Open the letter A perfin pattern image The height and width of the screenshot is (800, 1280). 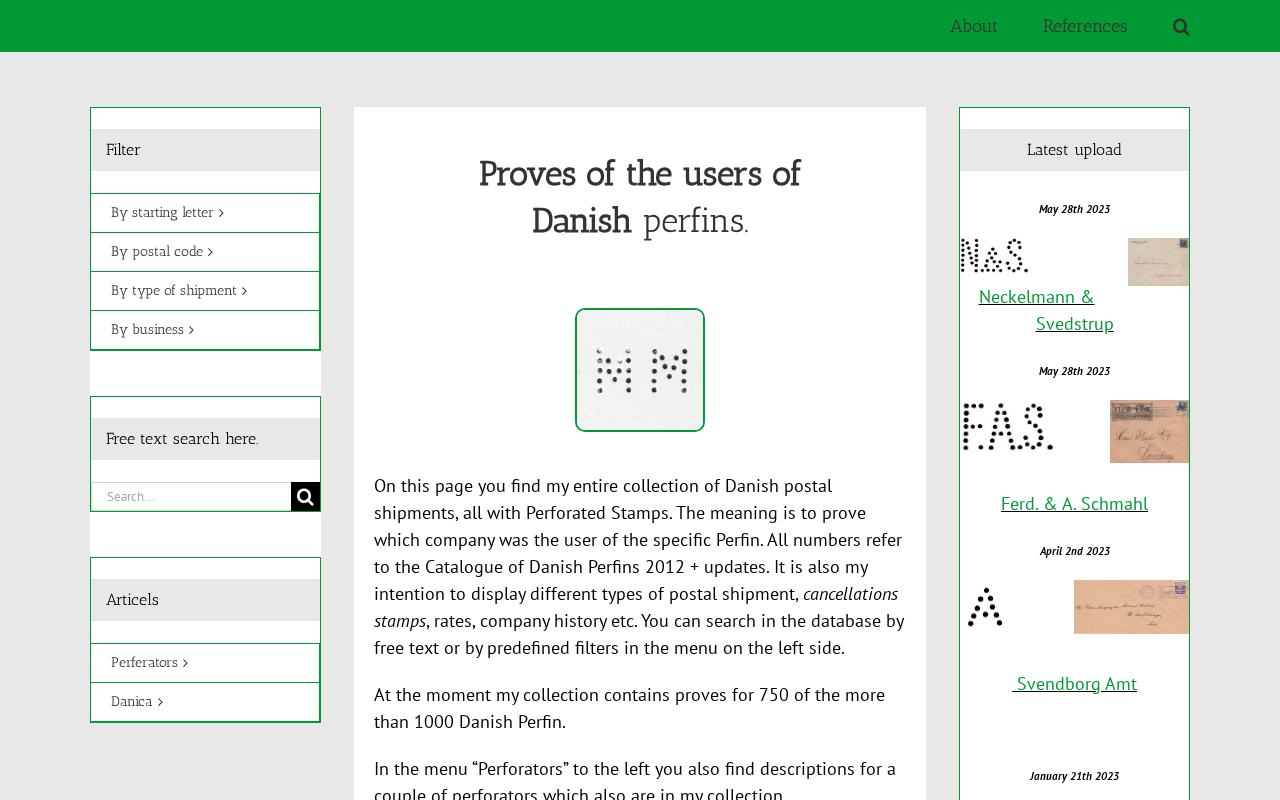click(x=985, y=607)
